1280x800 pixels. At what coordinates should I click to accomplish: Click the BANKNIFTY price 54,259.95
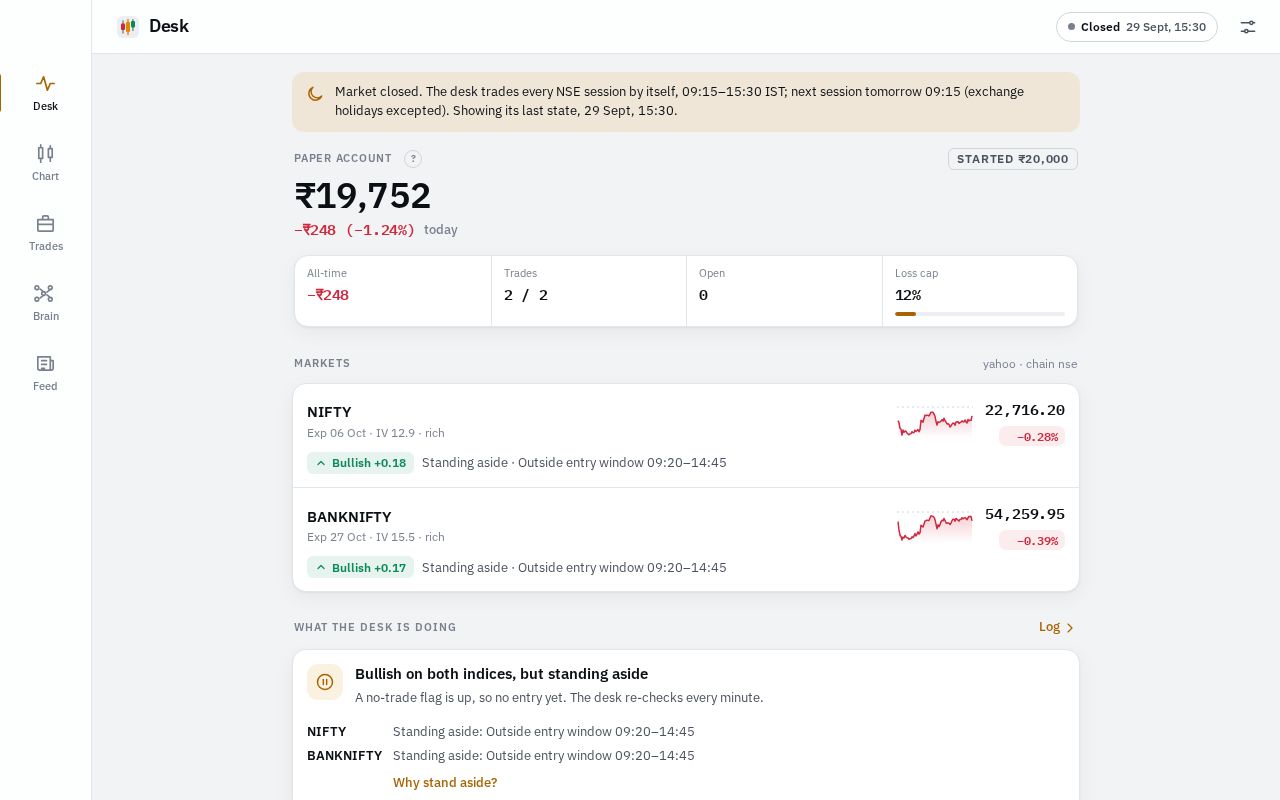coord(1025,514)
